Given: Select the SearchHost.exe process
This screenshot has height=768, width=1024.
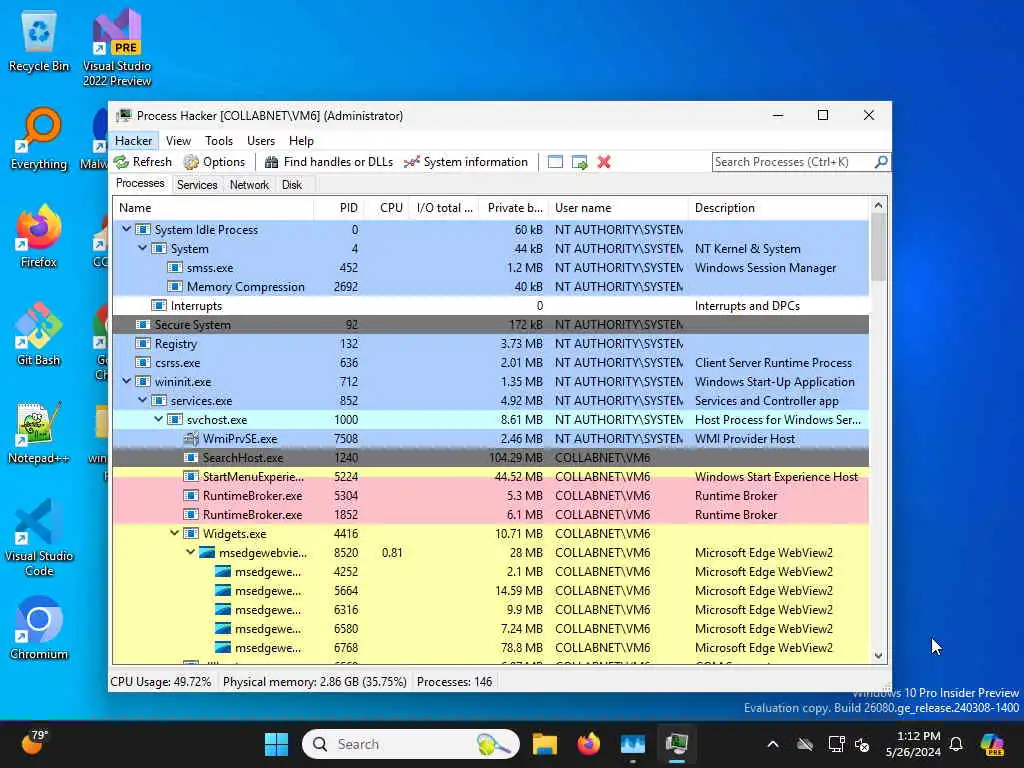Looking at the screenshot, I should point(490,458).
